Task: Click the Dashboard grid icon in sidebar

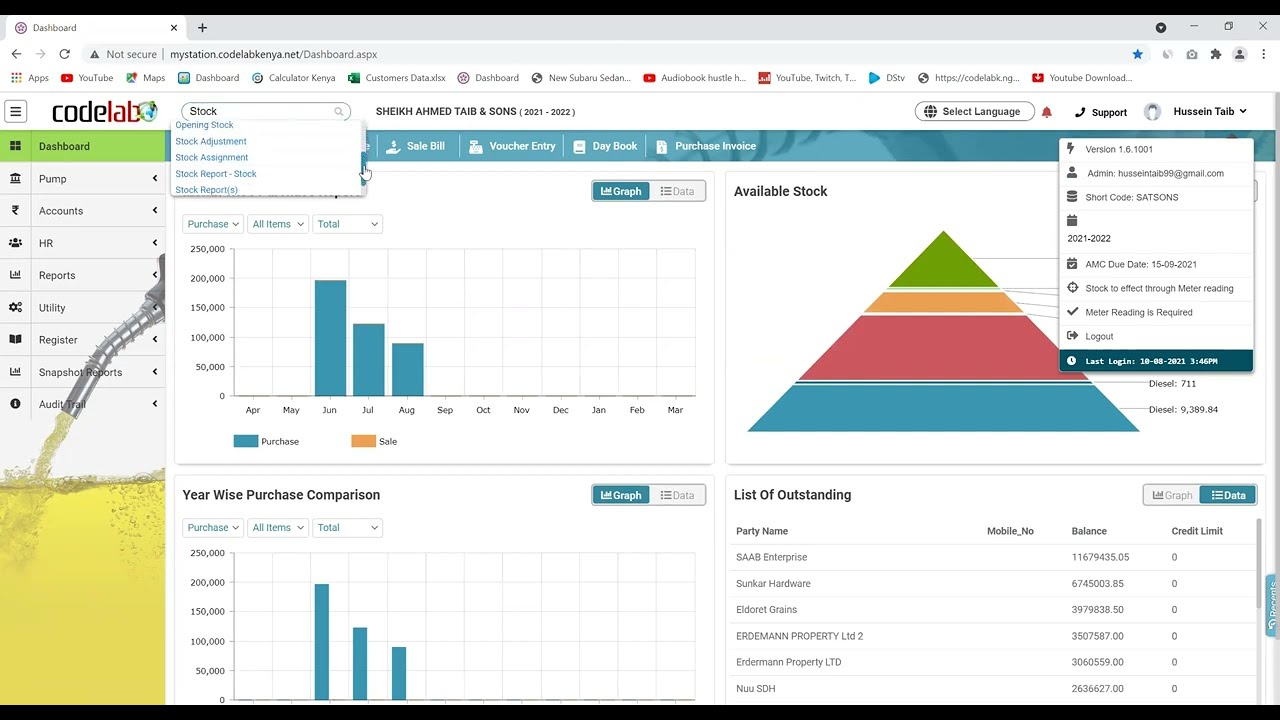Action: tap(15, 146)
